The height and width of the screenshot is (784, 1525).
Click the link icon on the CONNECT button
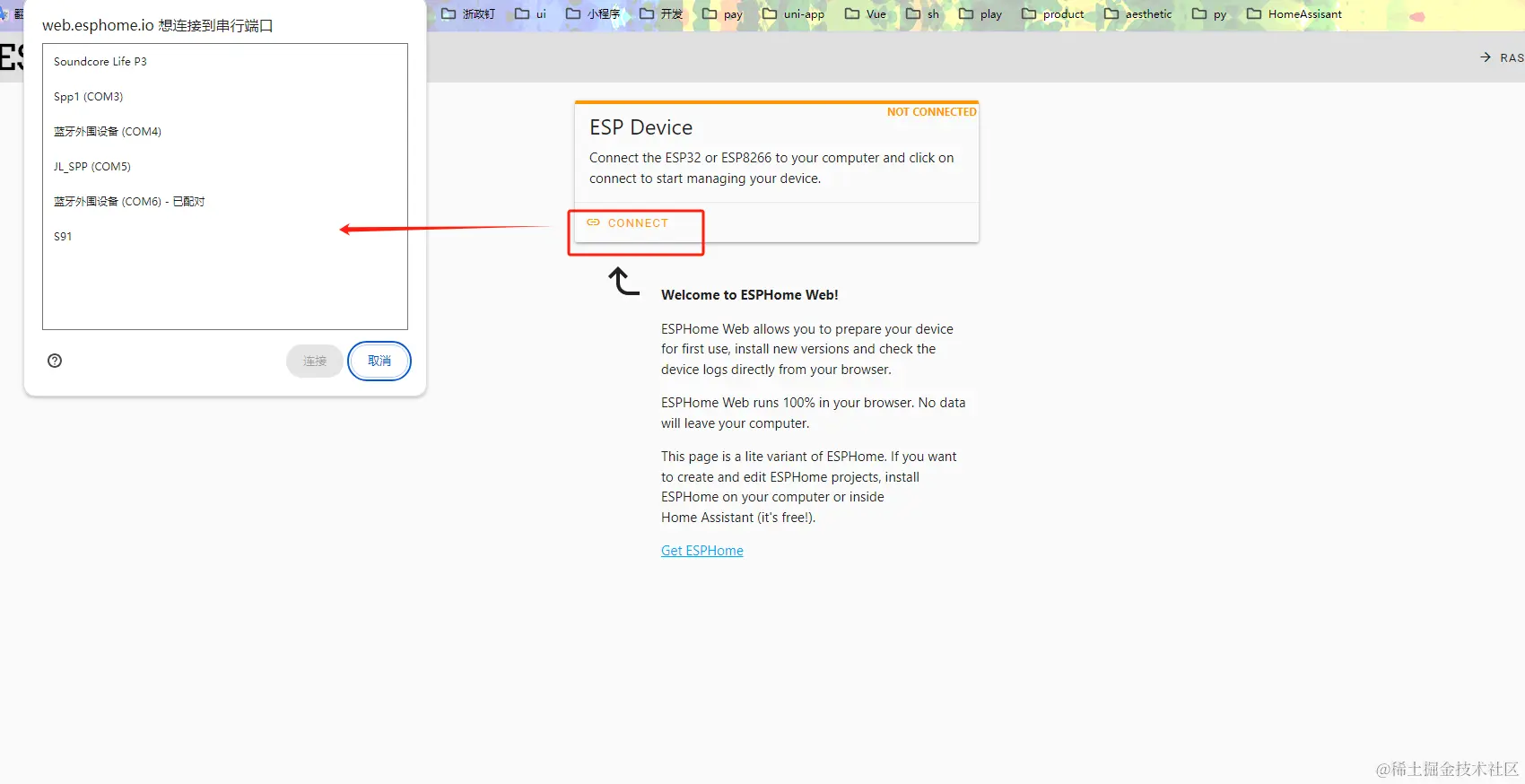[x=593, y=222]
